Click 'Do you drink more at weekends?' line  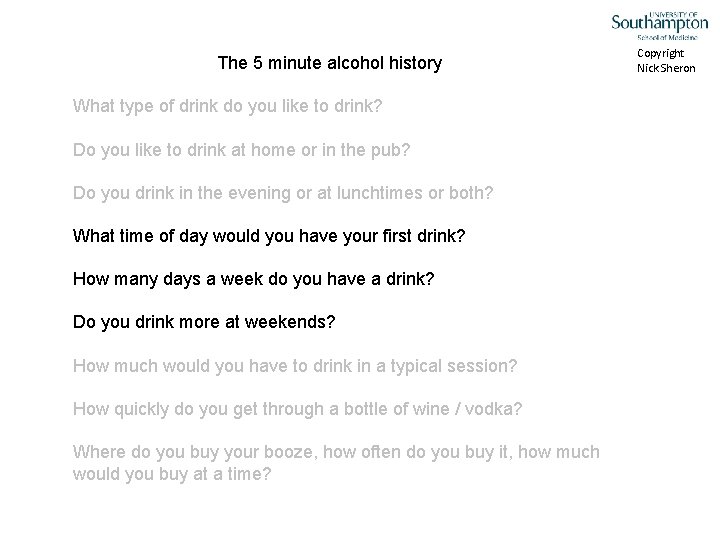pos(204,322)
